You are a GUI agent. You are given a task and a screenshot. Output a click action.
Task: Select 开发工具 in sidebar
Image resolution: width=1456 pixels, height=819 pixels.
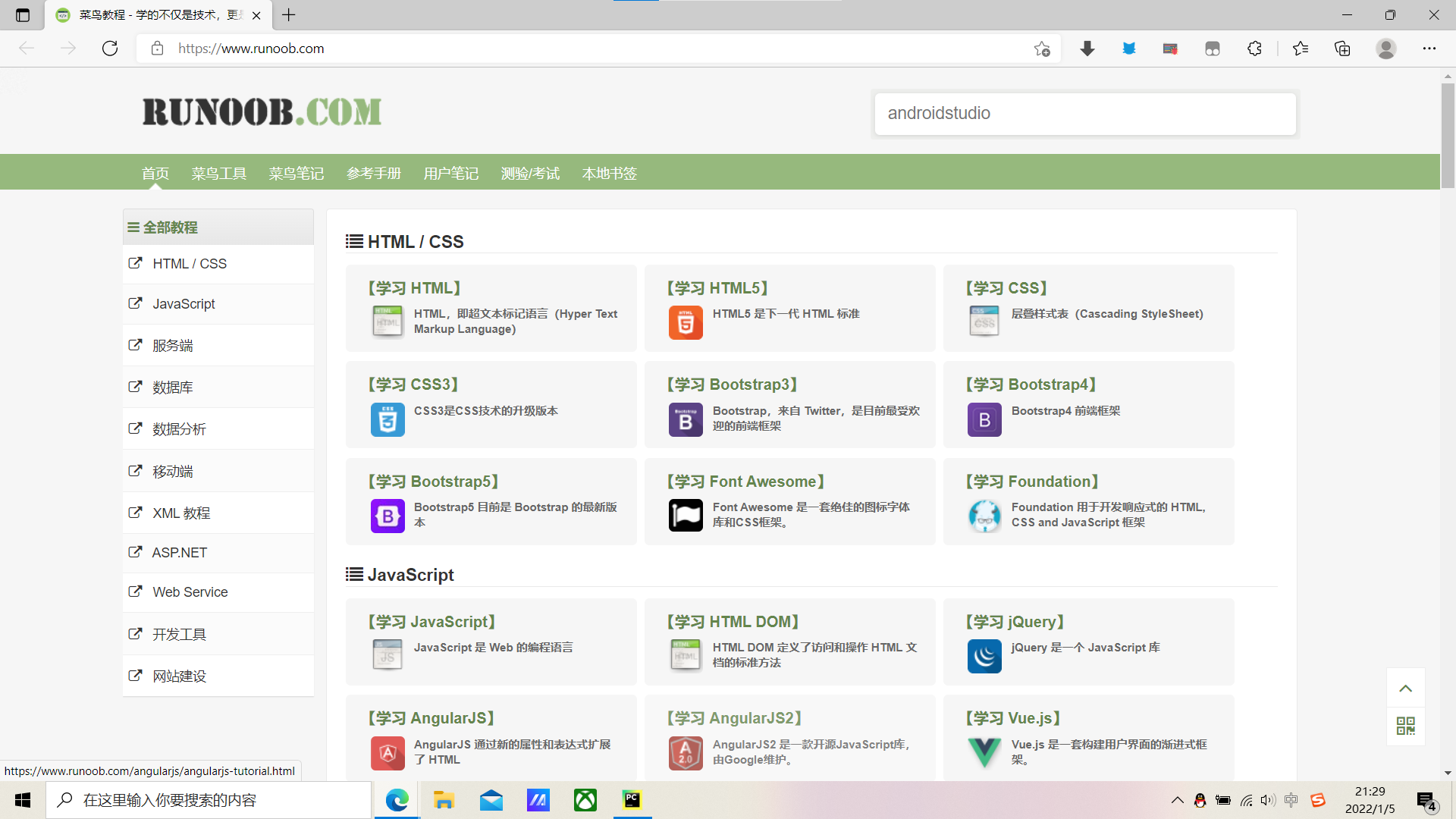tap(218, 635)
